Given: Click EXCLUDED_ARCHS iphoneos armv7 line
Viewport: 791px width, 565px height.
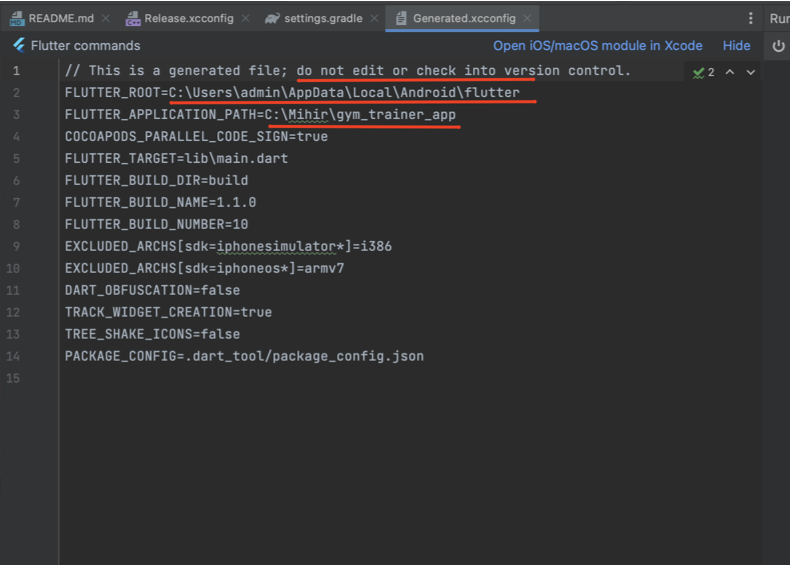Looking at the screenshot, I should tap(204, 268).
